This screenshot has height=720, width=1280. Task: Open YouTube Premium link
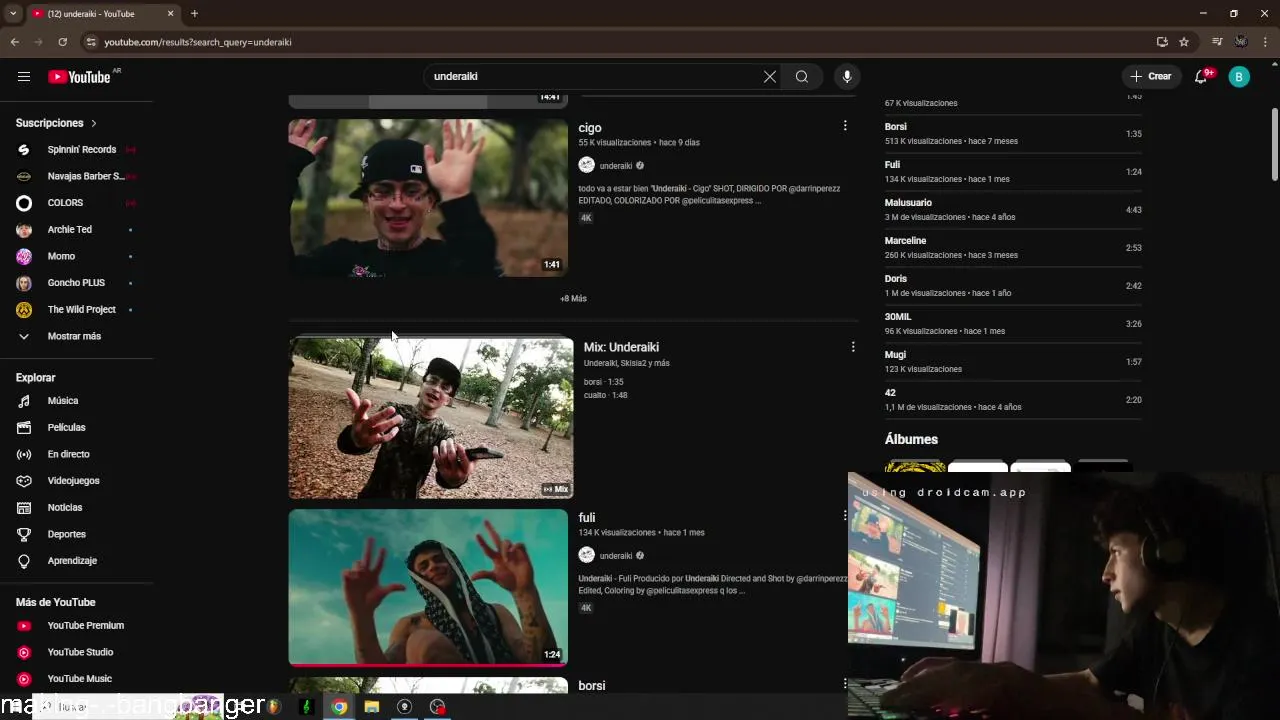(76, 626)
